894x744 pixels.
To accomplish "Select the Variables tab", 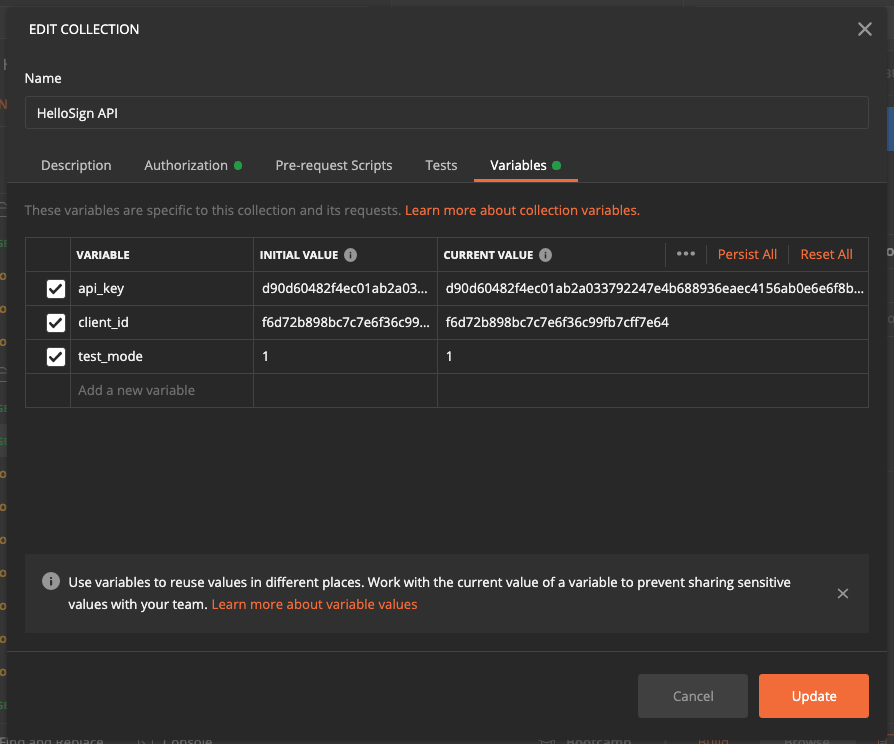I will click(525, 165).
